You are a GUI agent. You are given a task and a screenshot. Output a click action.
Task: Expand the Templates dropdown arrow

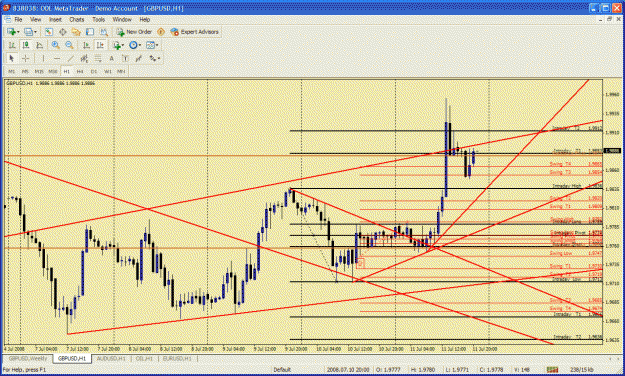click(157, 45)
